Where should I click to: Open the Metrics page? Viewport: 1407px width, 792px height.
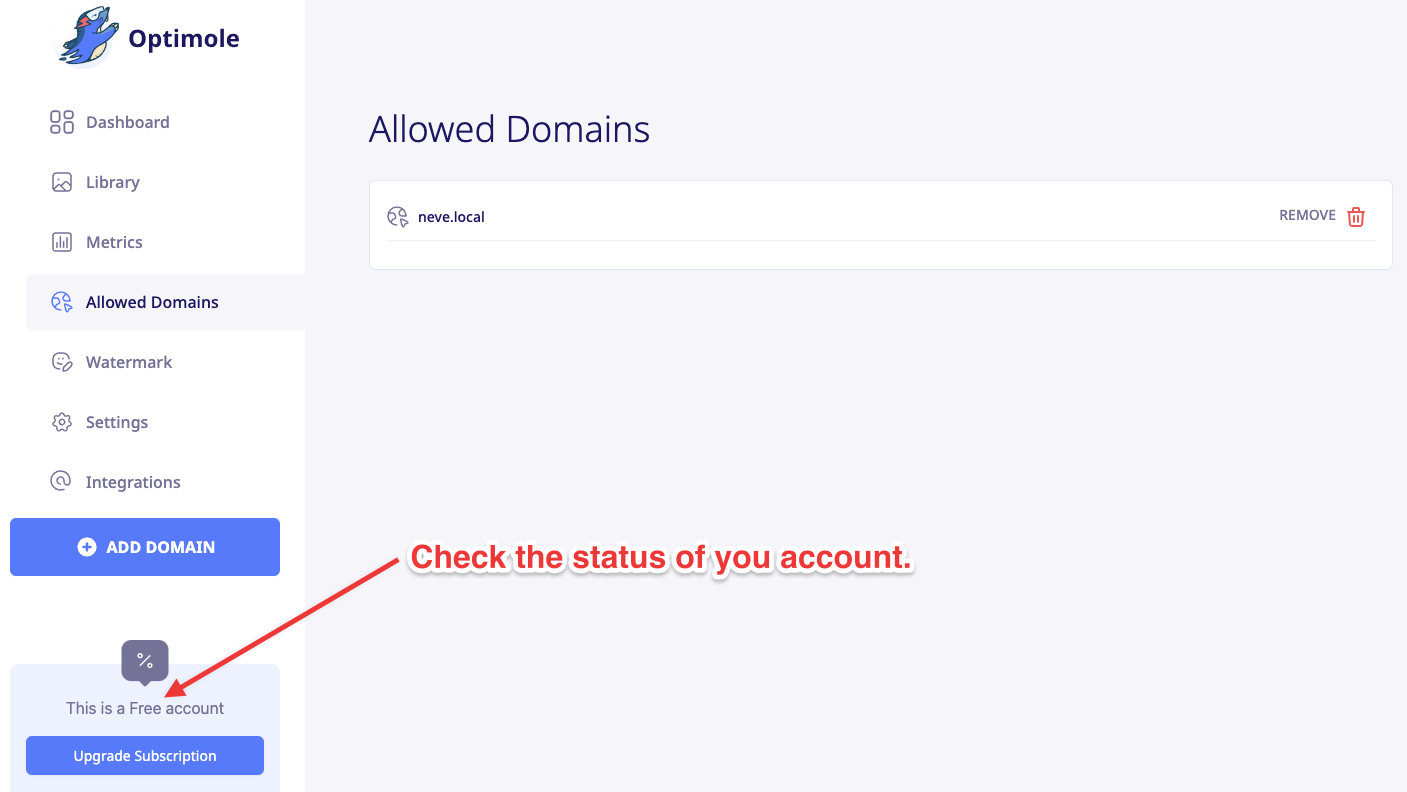click(x=114, y=242)
